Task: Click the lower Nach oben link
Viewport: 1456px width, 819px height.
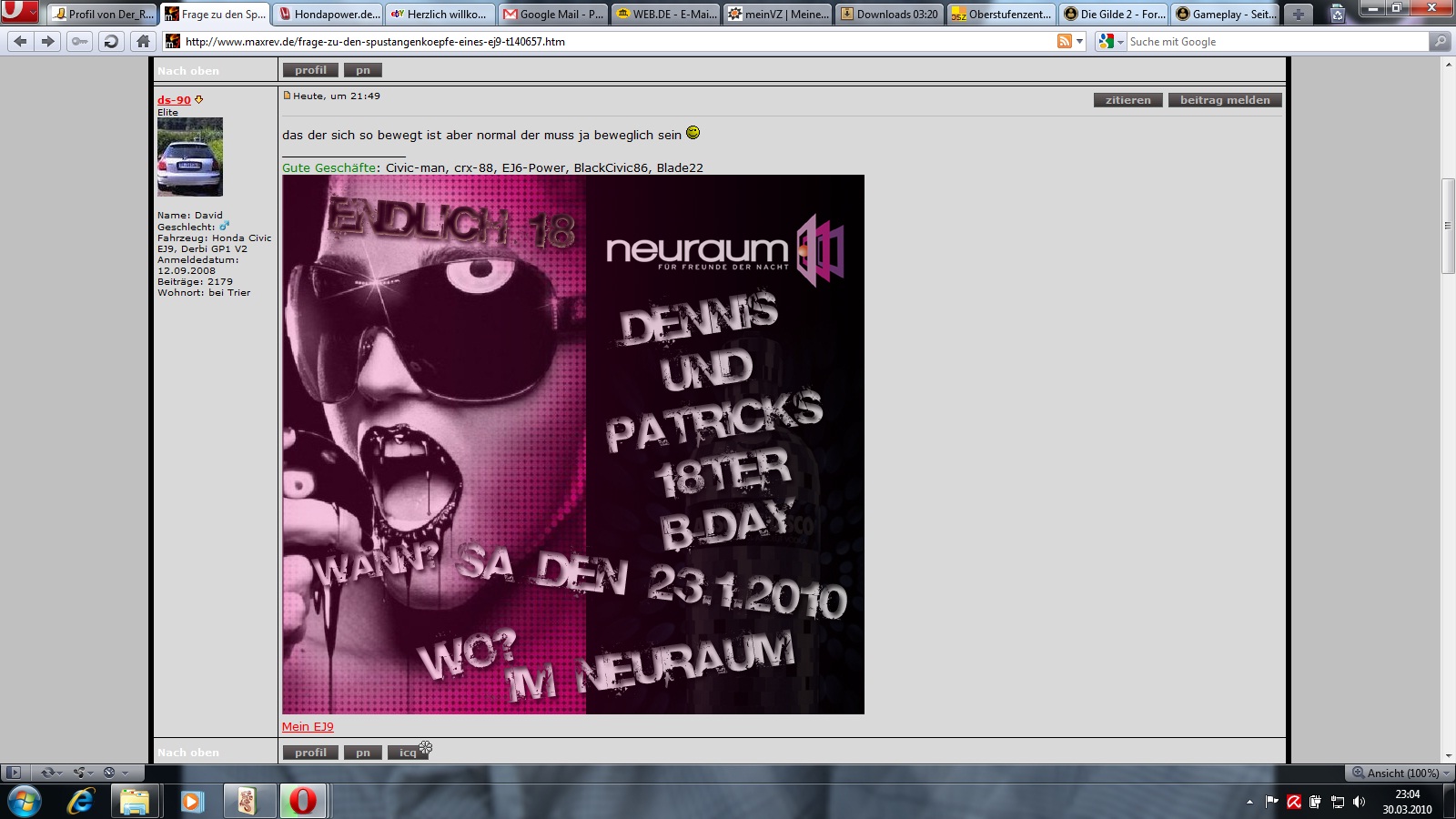Action: point(188,753)
